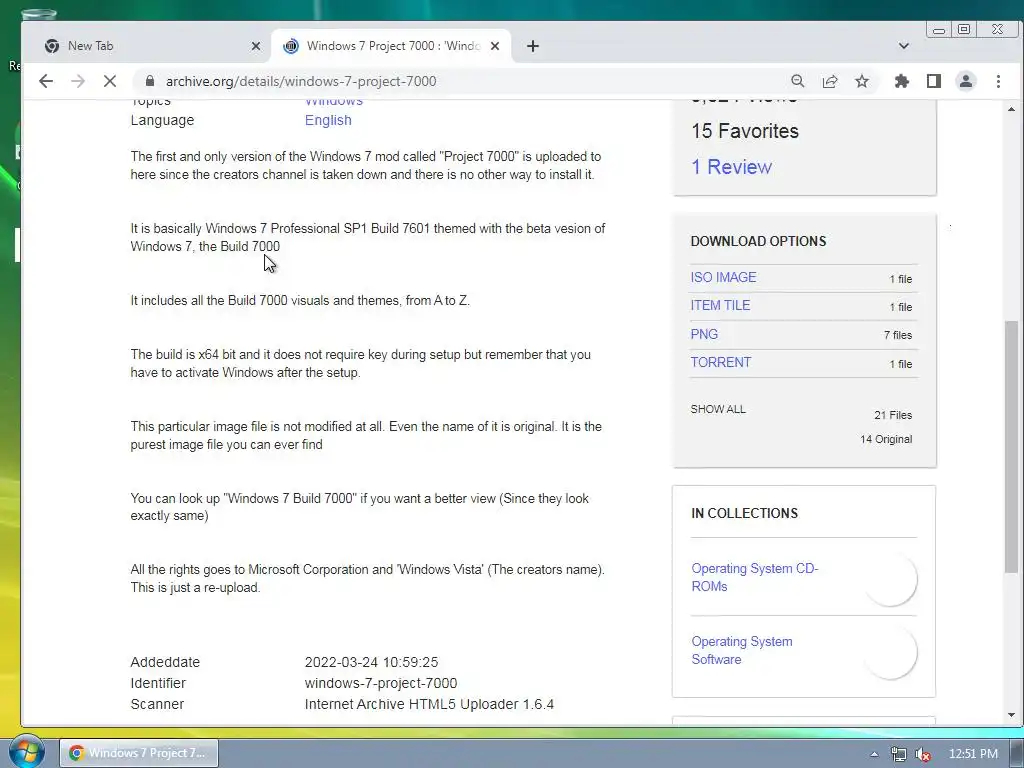1024x768 pixels.
Task: Close the New Tab tab
Action: (x=256, y=46)
